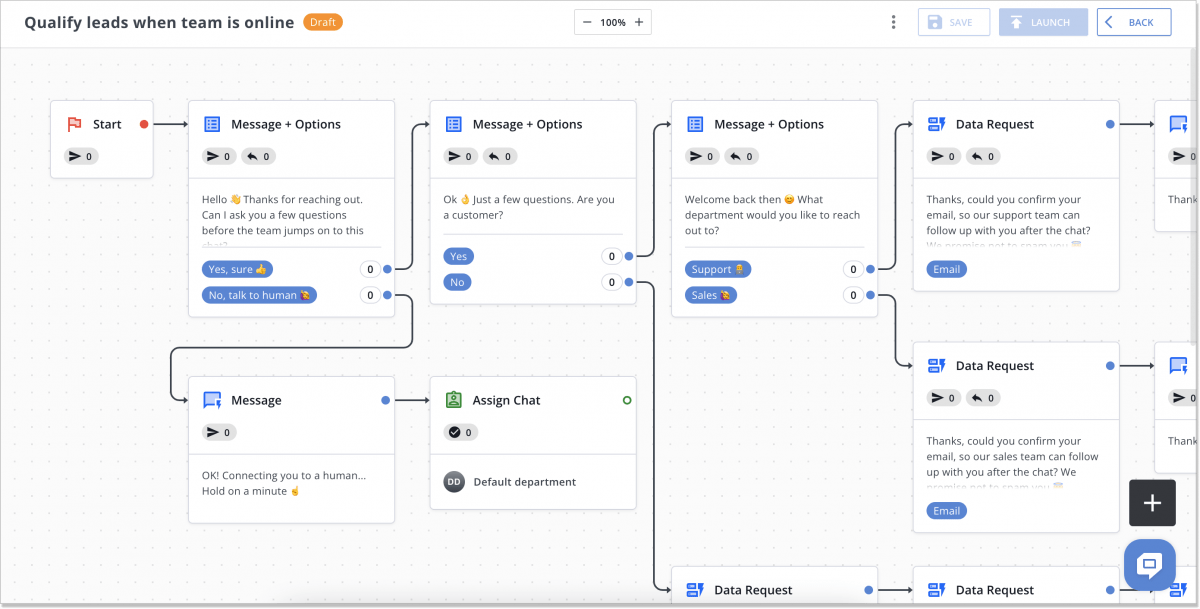Open the three-dot more options menu
This screenshot has width=1200, height=609.
pyautogui.click(x=893, y=22)
